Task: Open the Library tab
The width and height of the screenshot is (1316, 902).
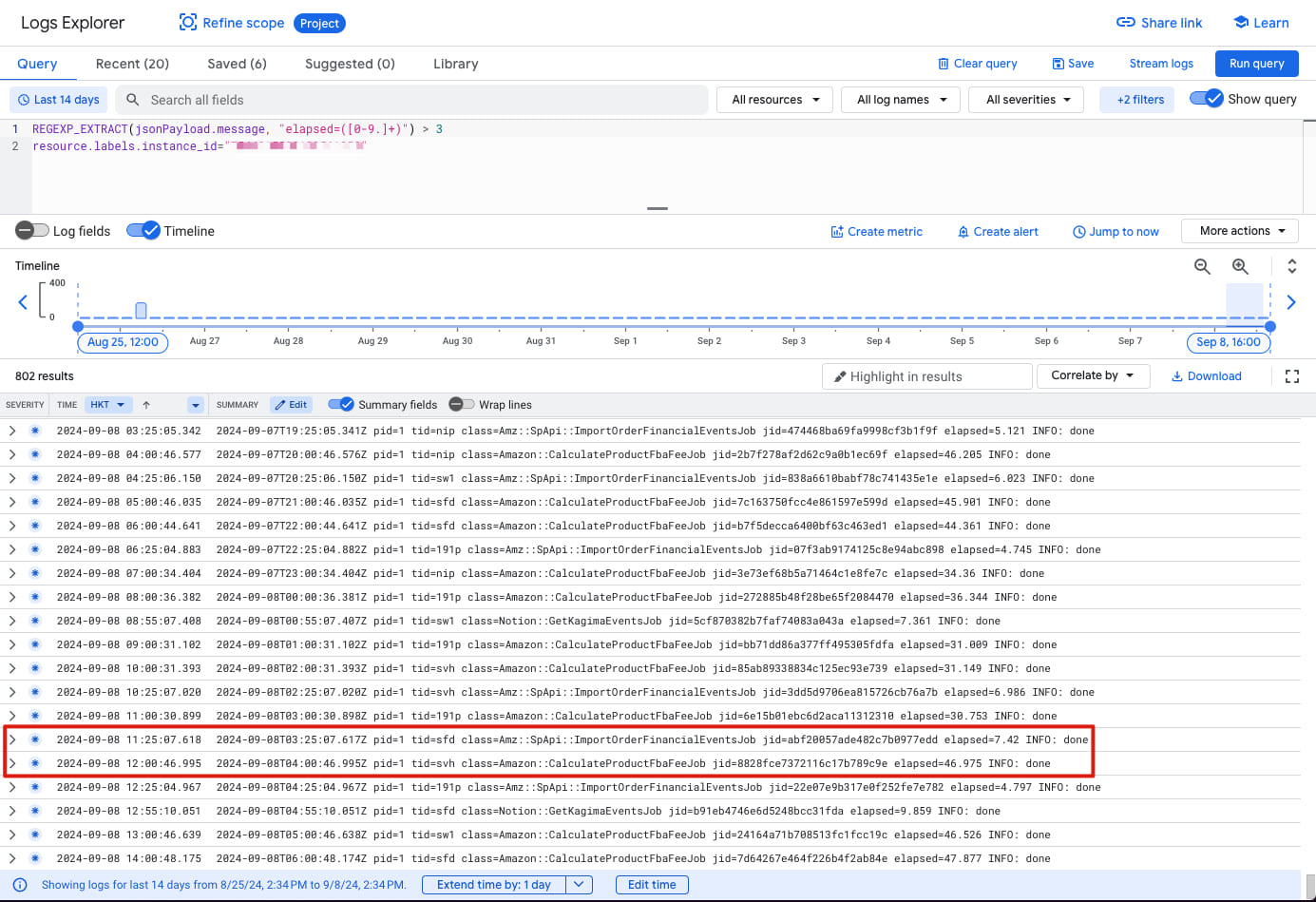Action: (456, 64)
